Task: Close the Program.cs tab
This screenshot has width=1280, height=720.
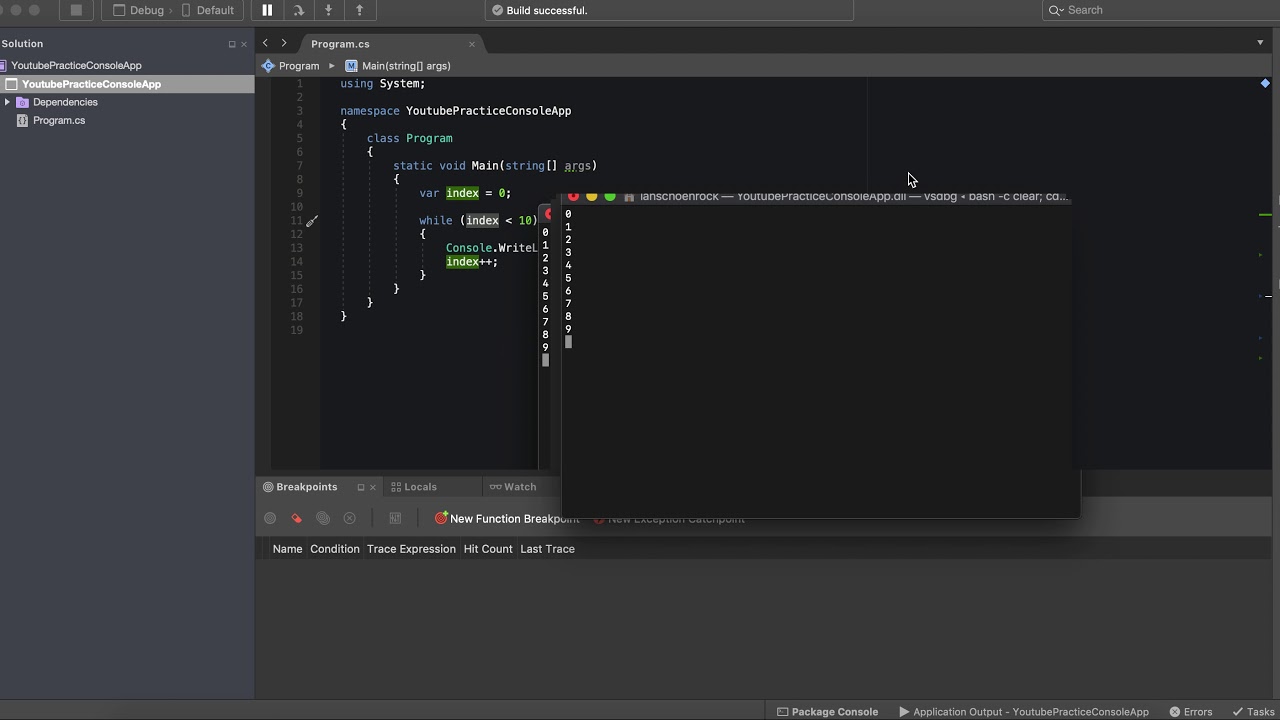Action: tap(472, 44)
